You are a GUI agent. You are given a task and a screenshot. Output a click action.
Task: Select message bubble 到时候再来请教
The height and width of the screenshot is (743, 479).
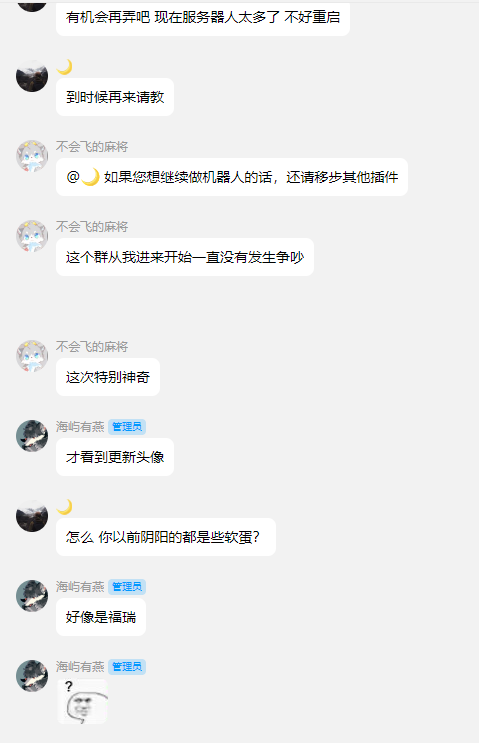point(115,97)
